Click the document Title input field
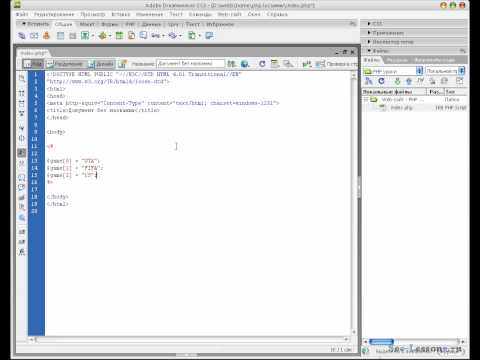480x360 pixels. (x=191, y=63)
